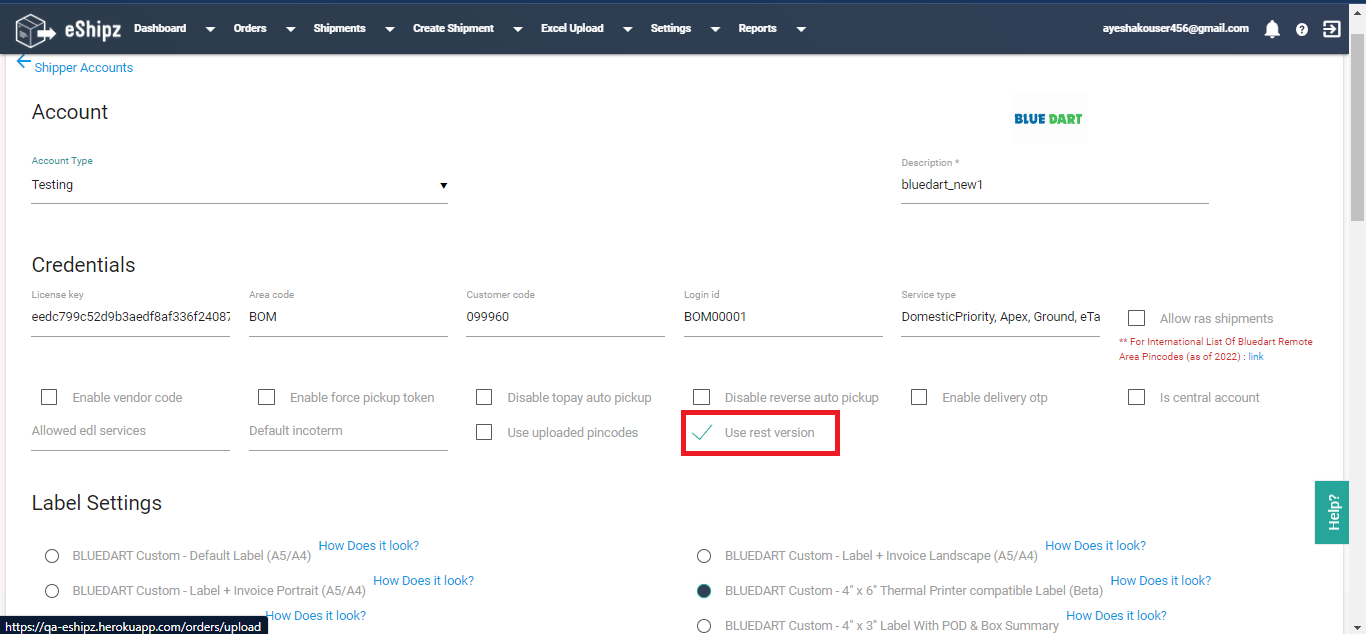The image size is (1366, 634).
Task: Select BLUEDART Custom Default Label radio
Action: (x=52, y=556)
